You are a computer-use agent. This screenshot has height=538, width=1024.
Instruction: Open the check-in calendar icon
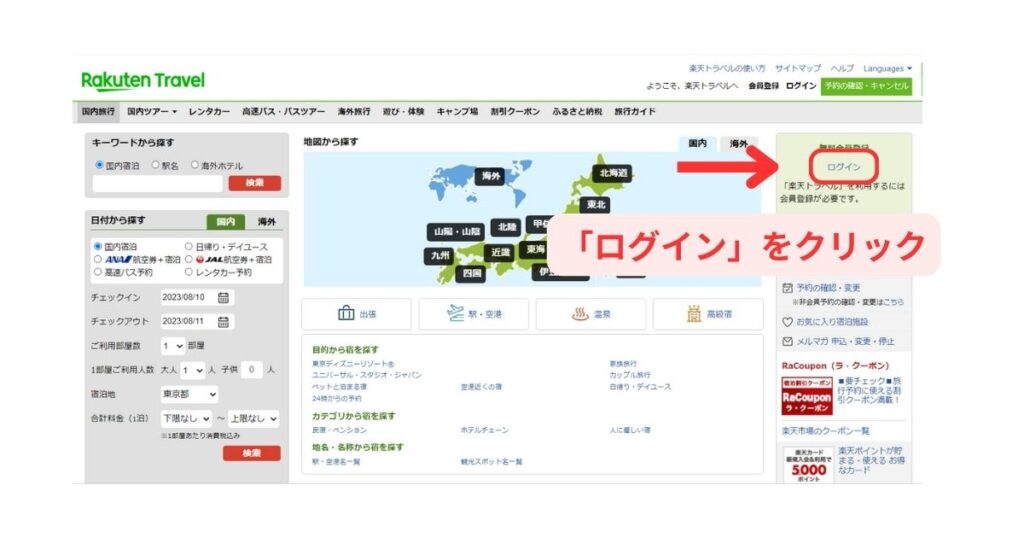pyautogui.click(x=223, y=298)
